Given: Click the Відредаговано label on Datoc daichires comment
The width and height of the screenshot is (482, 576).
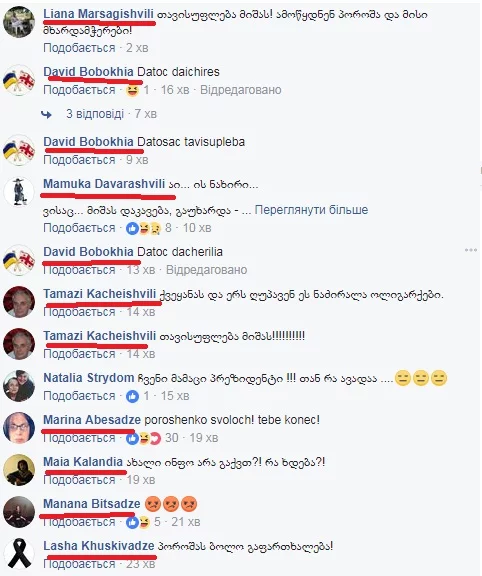Looking at the screenshot, I should pos(241,90).
